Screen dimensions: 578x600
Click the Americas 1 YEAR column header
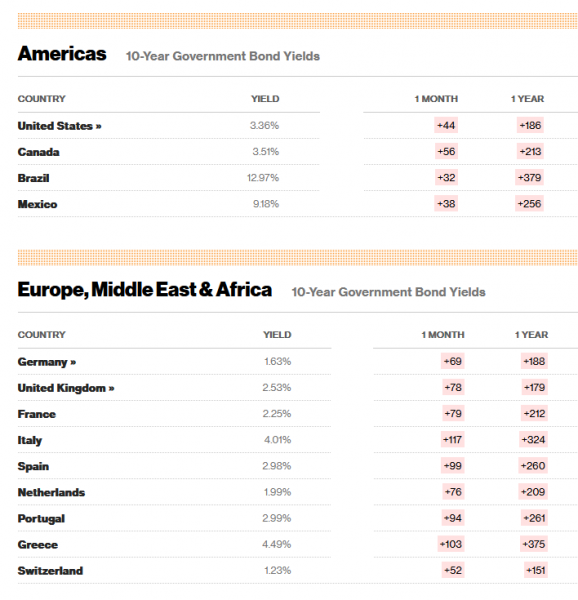(527, 99)
